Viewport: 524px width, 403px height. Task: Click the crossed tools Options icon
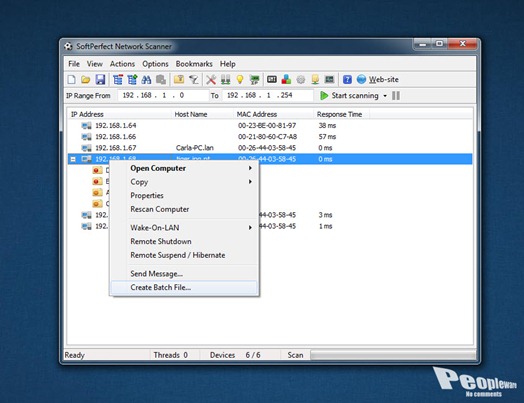point(211,80)
